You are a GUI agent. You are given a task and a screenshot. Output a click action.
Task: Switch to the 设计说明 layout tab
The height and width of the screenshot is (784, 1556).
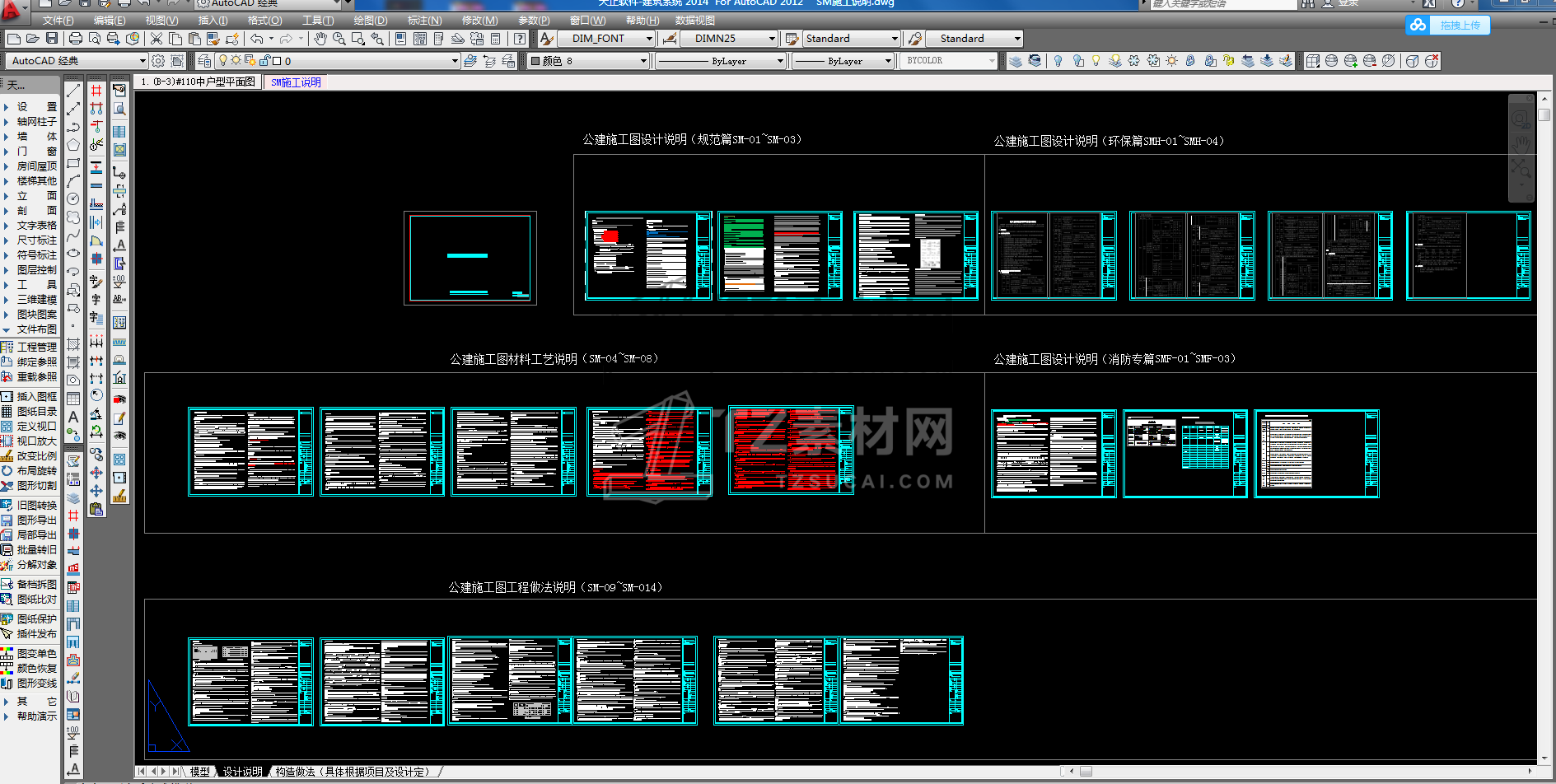click(x=242, y=772)
